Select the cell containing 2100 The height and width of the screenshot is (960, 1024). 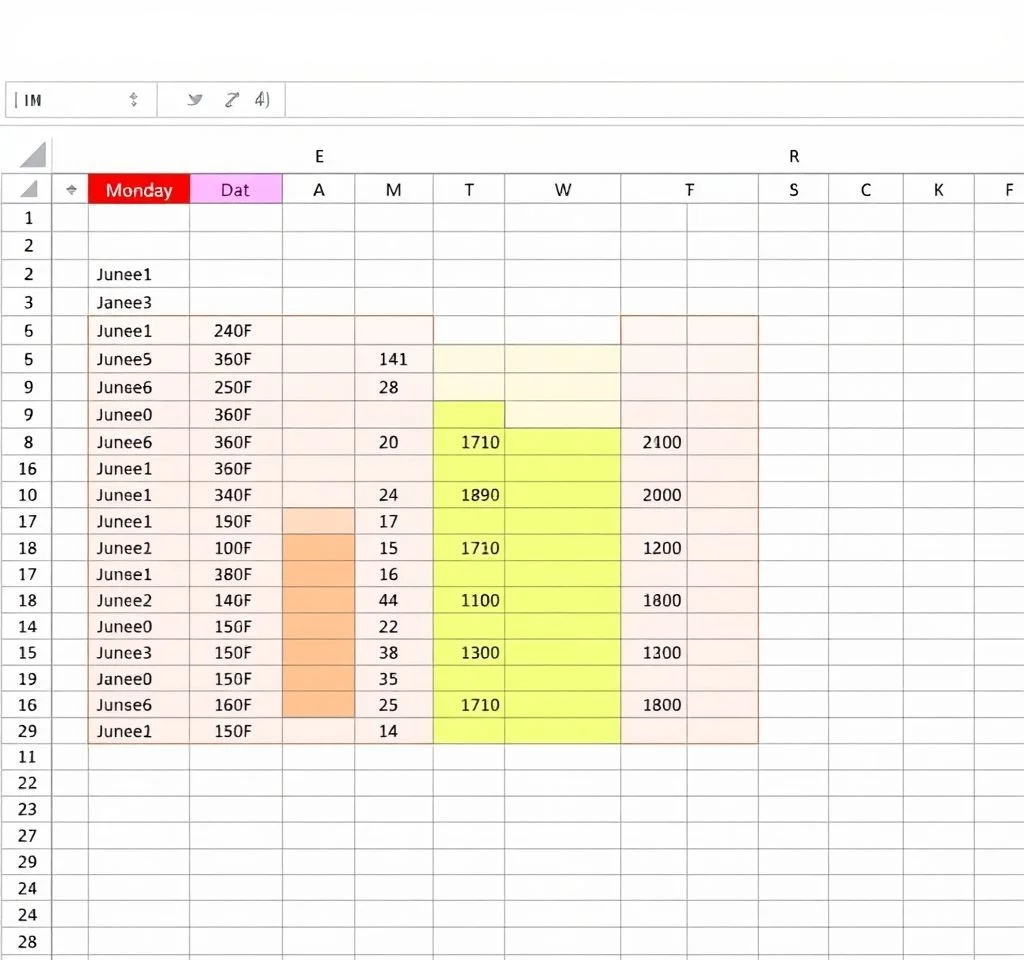pyautogui.click(x=661, y=442)
